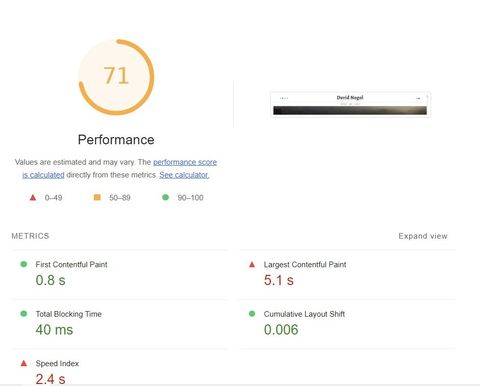Select the First Contentful Paint label

(71, 265)
